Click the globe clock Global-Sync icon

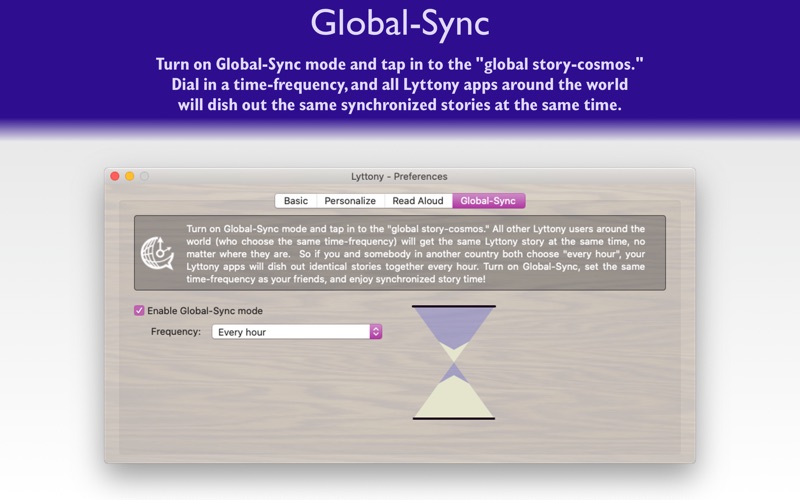pyautogui.click(x=157, y=253)
